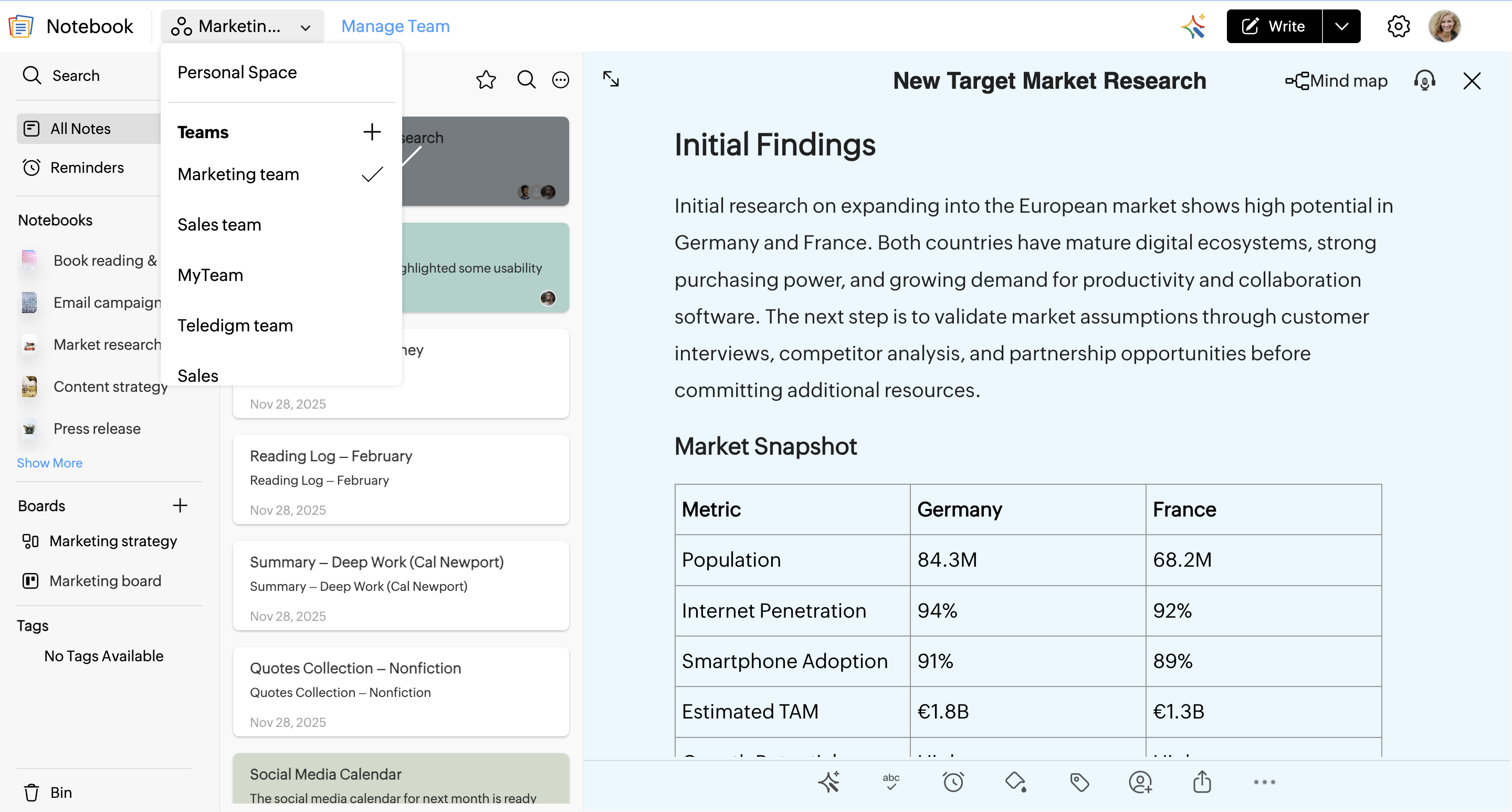Viewport: 1512px width, 812px height.
Task: Switch to Teledigm team
Action: tap(280, 325)
